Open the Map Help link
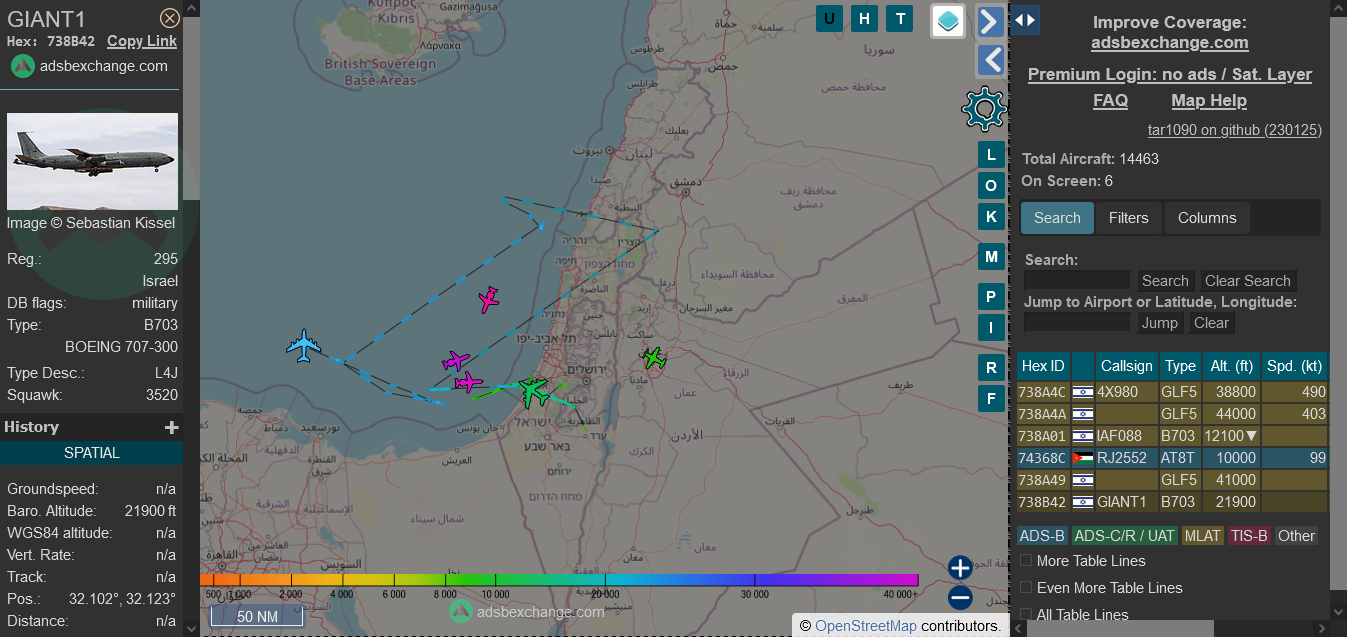The width and height of the screenshot is (1347, 637). [1209, 100]
